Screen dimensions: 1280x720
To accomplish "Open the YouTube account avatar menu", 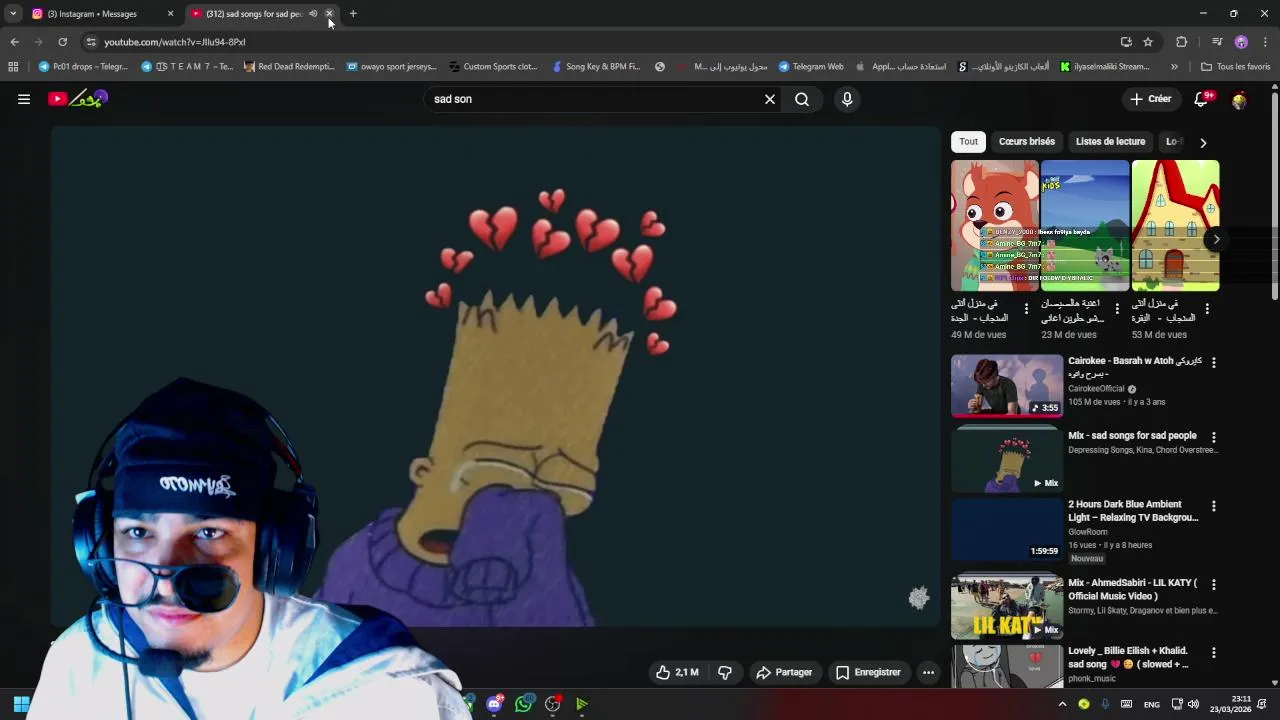I will tap(1240, 99).
